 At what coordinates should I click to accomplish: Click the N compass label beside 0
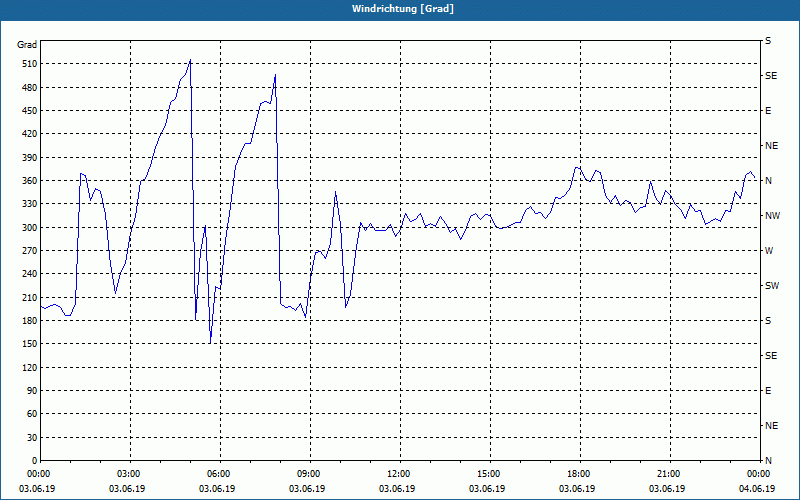point(768,461)
